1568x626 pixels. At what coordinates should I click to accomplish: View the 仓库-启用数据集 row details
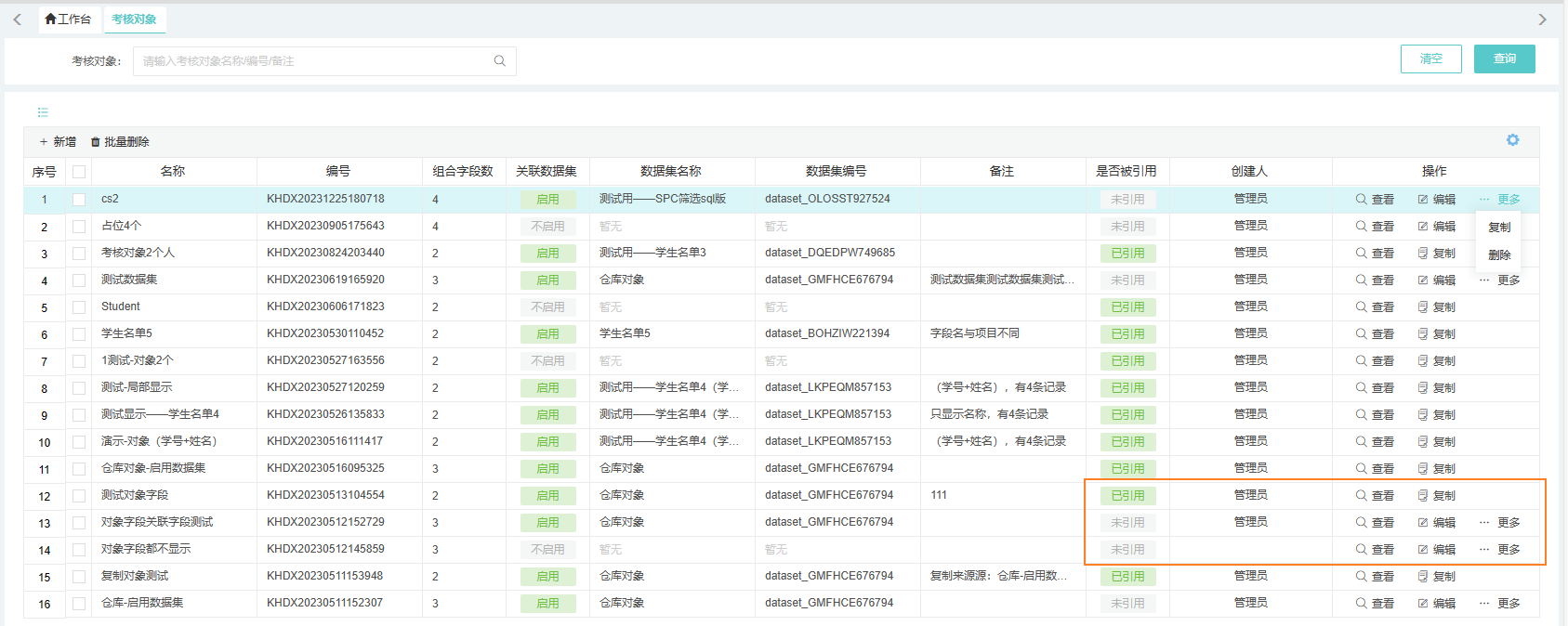coord(1375,604)
